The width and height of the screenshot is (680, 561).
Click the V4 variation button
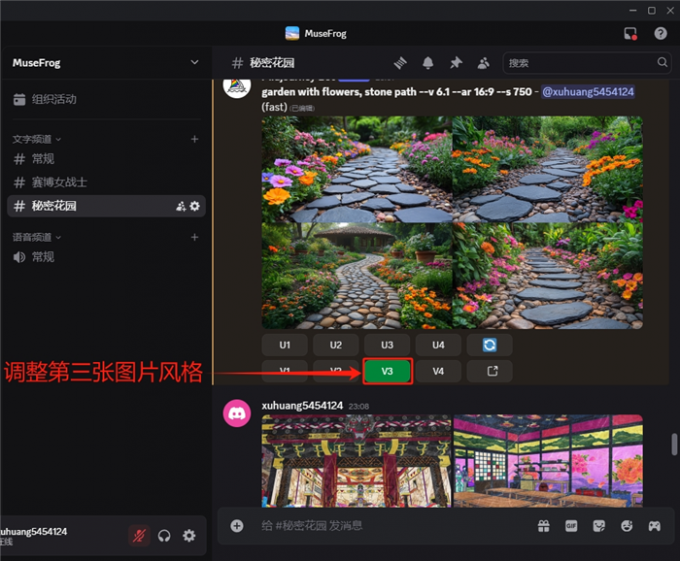click(x=438, y=371)
